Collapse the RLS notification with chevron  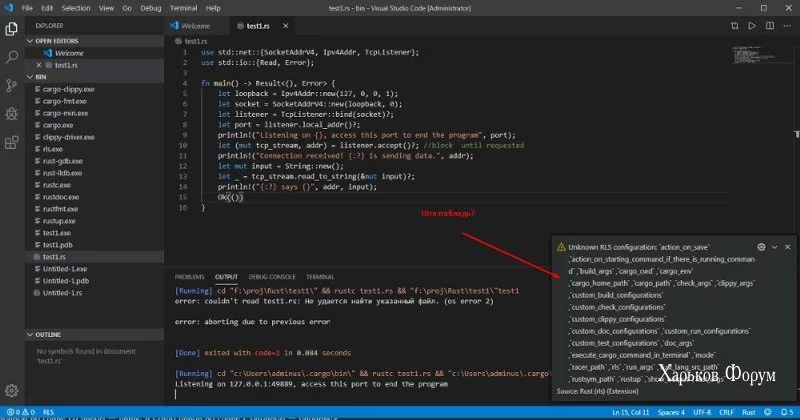(x=774, y=247)
